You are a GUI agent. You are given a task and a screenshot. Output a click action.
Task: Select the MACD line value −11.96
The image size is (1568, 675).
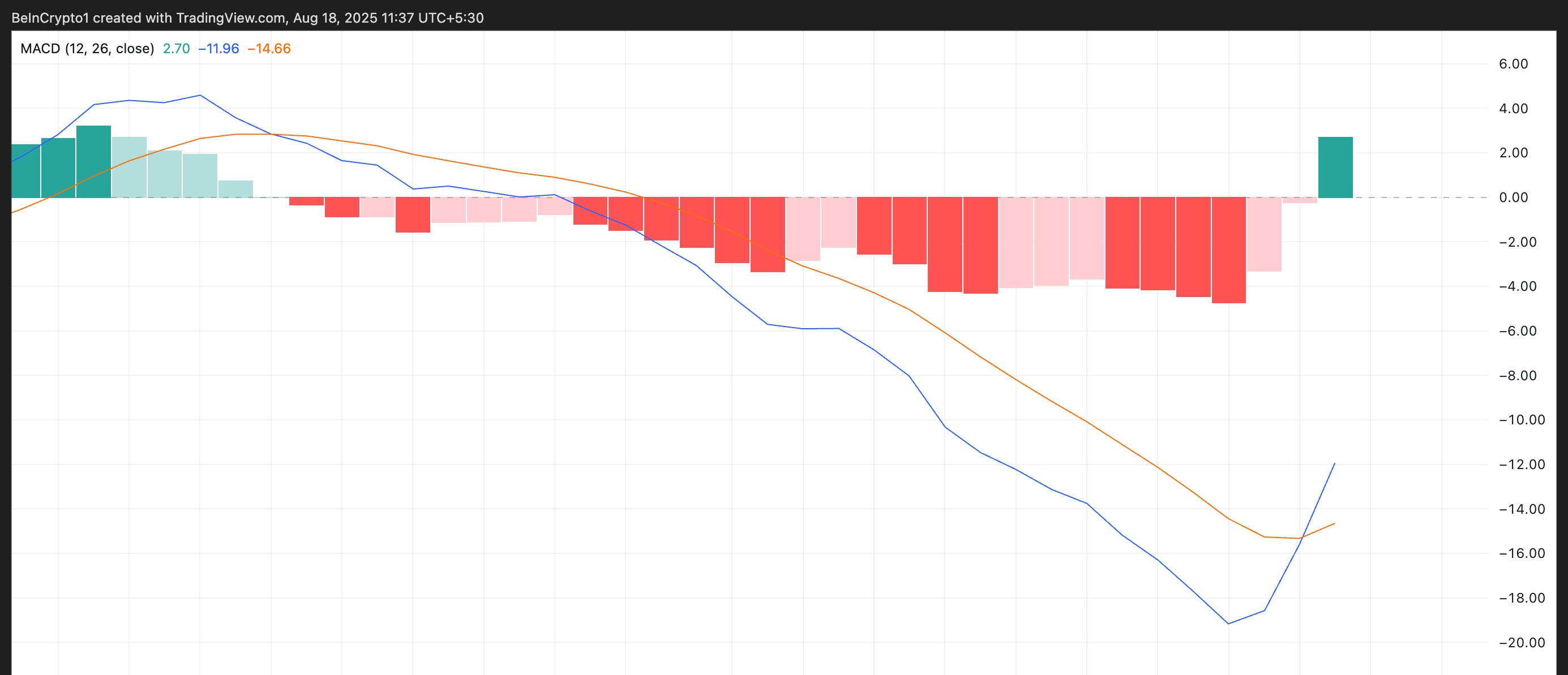219,49
